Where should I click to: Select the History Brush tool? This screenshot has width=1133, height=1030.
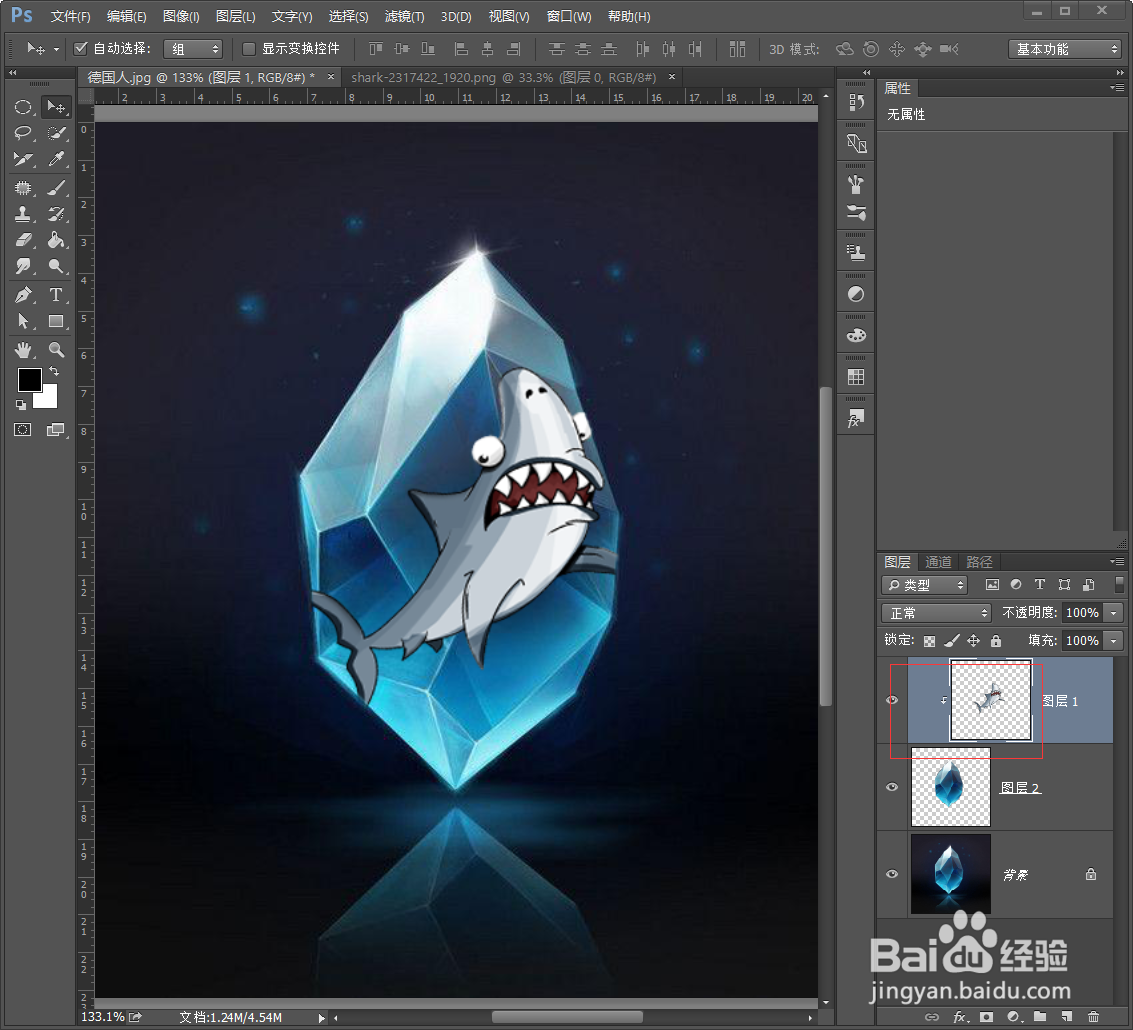coord(56,214)
